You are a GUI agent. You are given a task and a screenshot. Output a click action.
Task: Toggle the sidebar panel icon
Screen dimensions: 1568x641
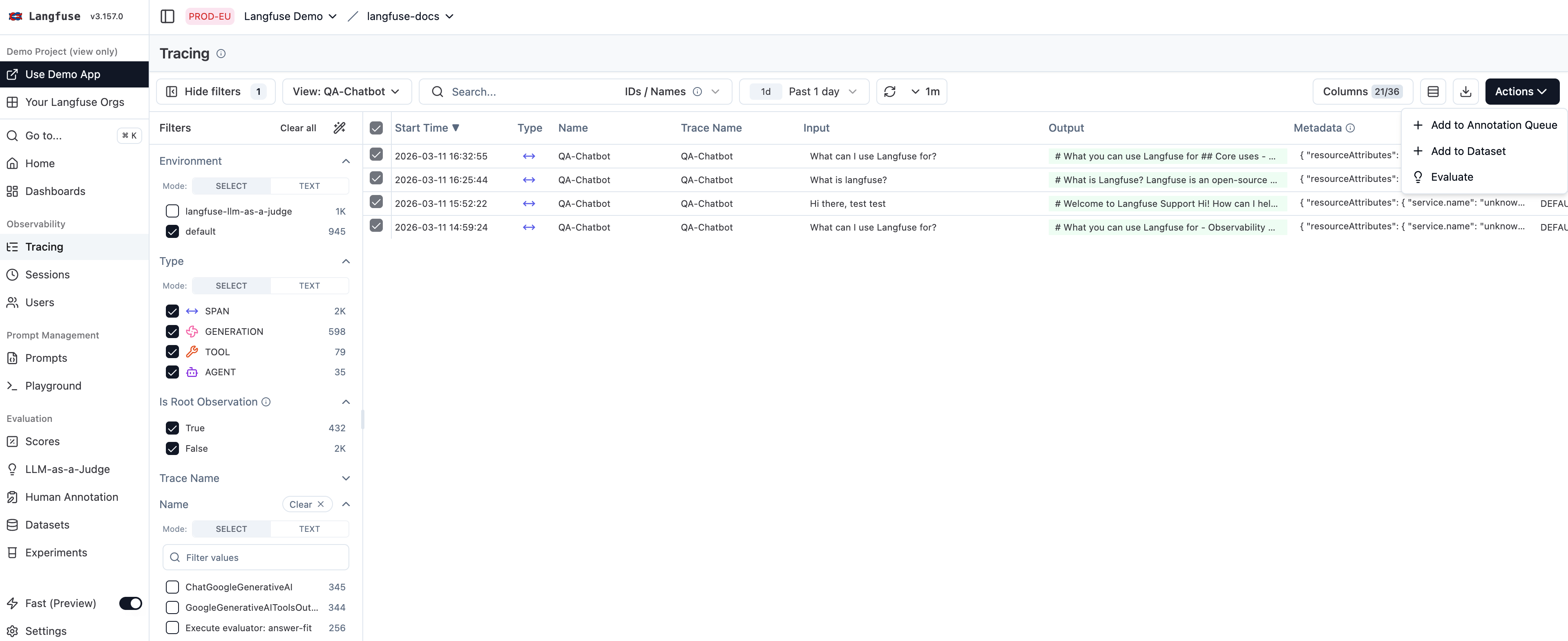click(x=168, y=16)
